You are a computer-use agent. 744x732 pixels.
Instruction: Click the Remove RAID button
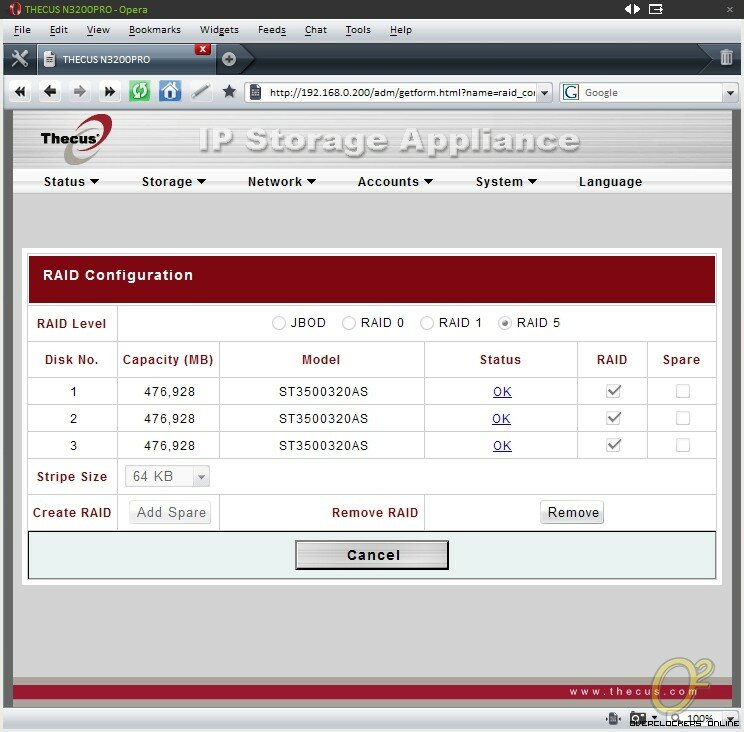[572, 512]
